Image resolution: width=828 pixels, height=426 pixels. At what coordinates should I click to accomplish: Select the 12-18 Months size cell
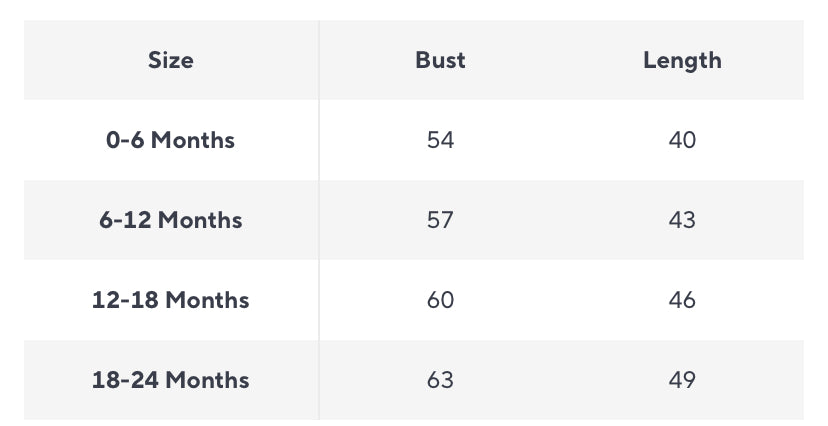[x=171, y=300]
